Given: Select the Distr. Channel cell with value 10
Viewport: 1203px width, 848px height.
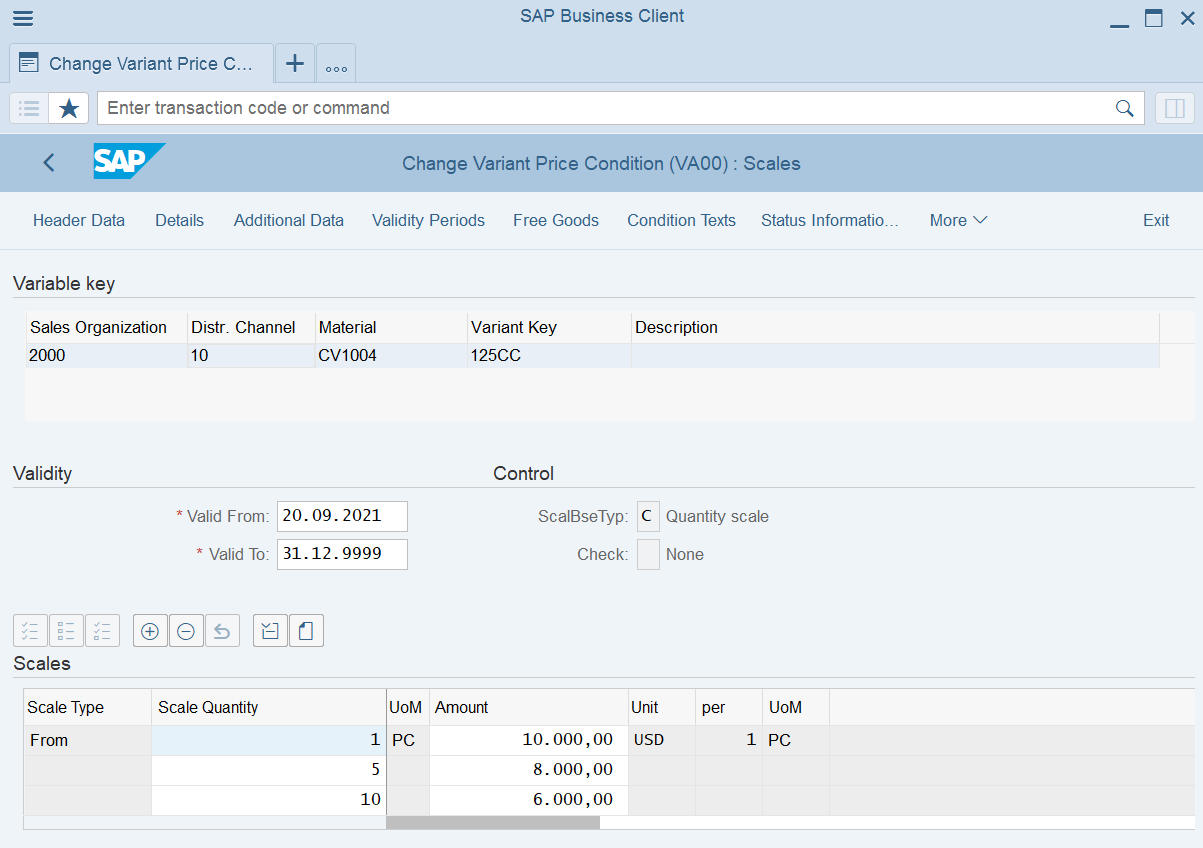Looking at the screenshot, I should point(252,355).
